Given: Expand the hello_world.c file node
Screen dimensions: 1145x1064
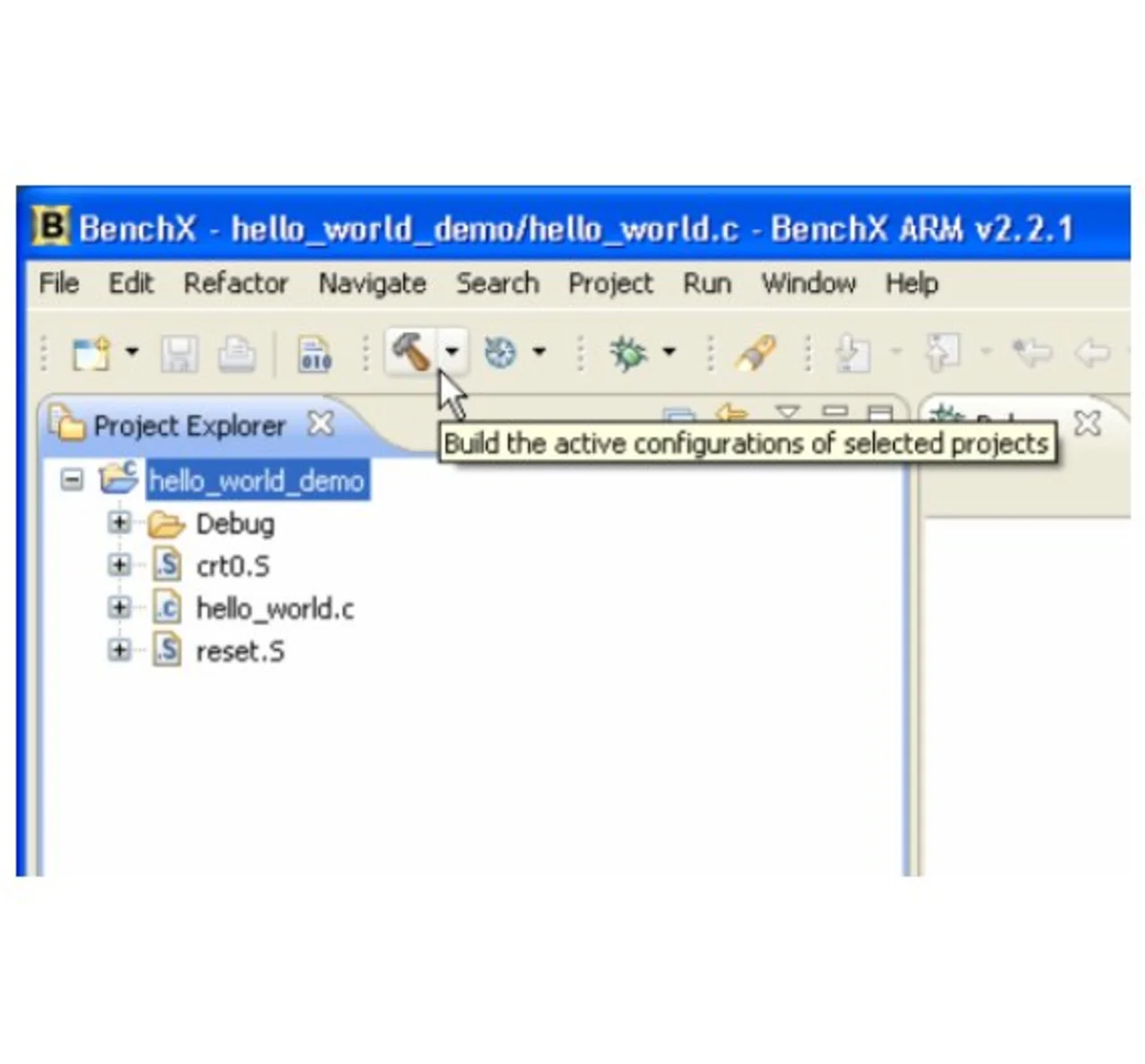Looking at the screenshot, I should (119, 608).
